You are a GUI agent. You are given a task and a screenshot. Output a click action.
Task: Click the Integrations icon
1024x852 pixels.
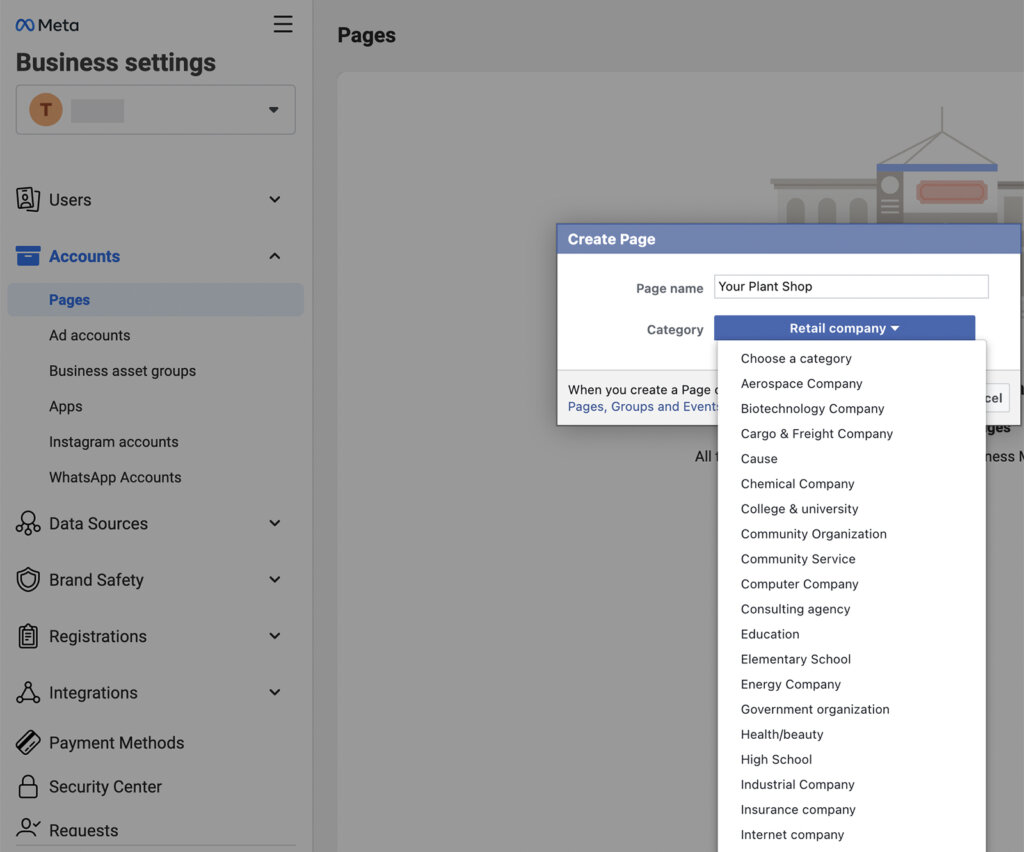(x=27, y=692)
